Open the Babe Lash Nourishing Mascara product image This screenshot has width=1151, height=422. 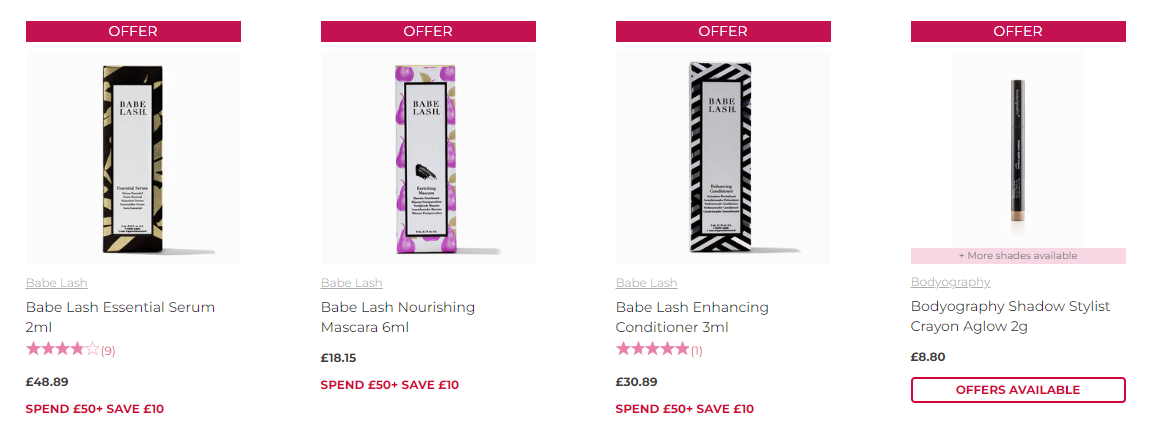coord(428,157)
